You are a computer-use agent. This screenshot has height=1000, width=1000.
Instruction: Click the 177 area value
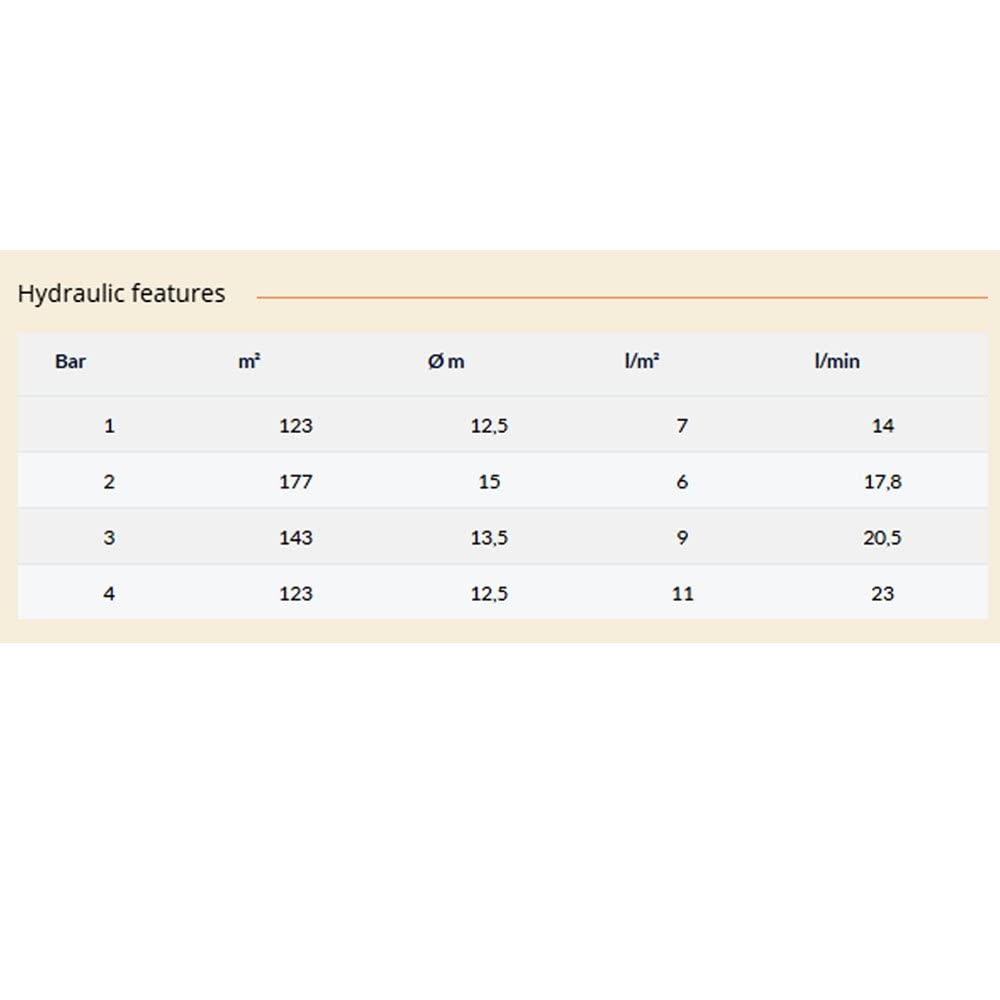[296, 482]
